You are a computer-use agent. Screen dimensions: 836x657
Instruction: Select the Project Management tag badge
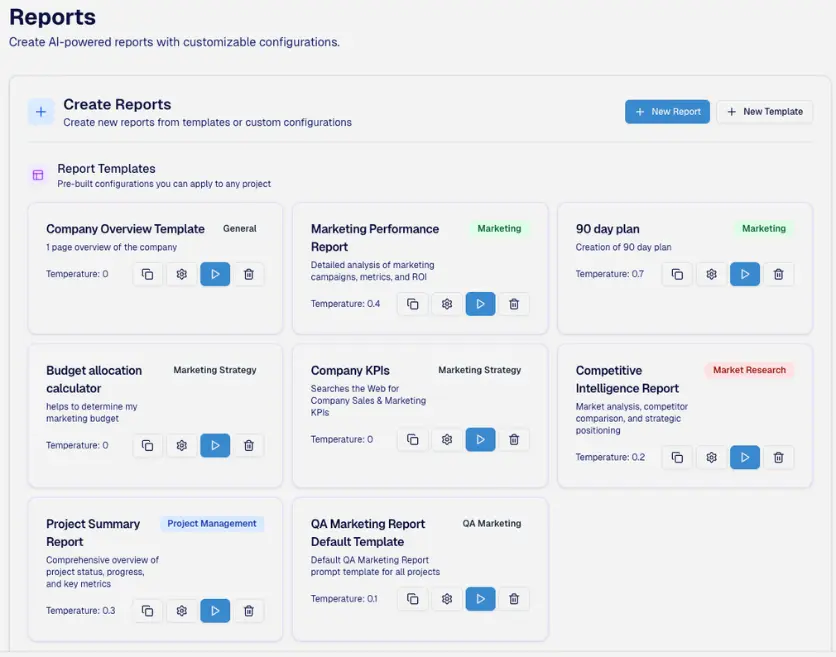211,523
